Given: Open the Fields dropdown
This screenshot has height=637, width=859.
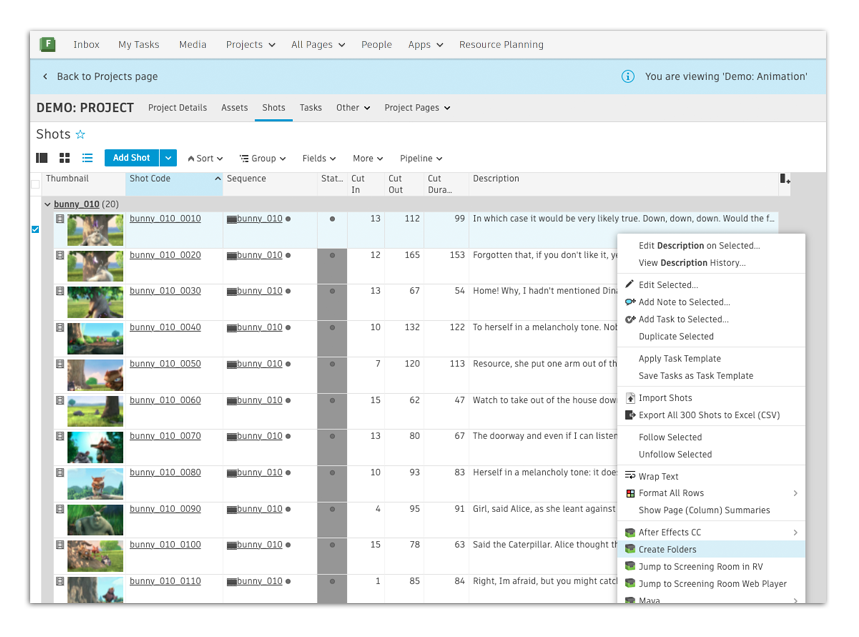Looking at the screenshot, I should click(319, 158).
